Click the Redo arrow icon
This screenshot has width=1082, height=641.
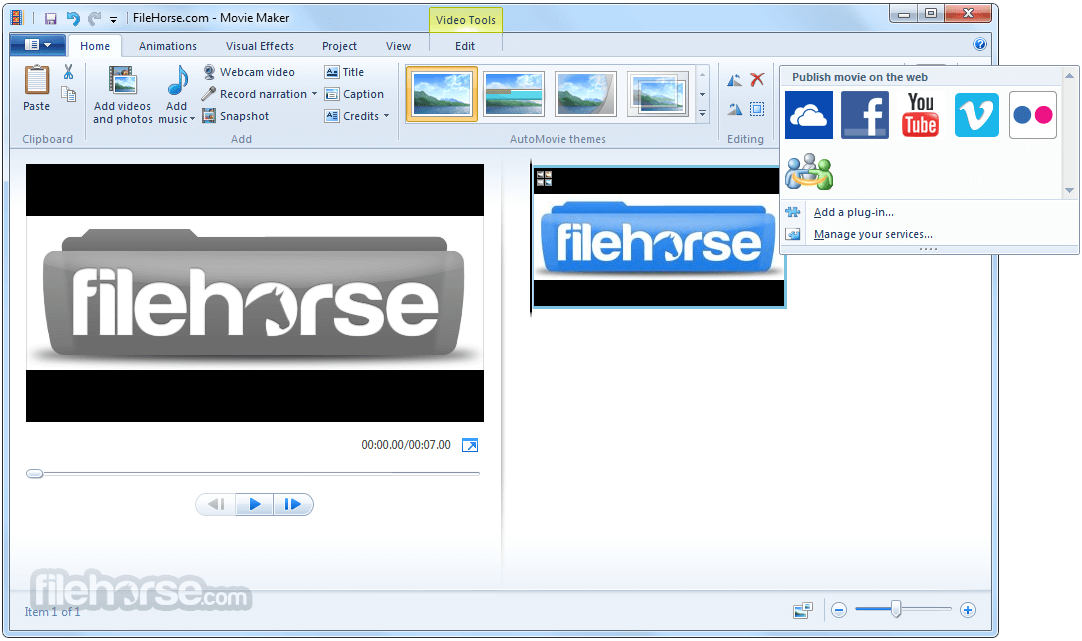click(95, 19)
